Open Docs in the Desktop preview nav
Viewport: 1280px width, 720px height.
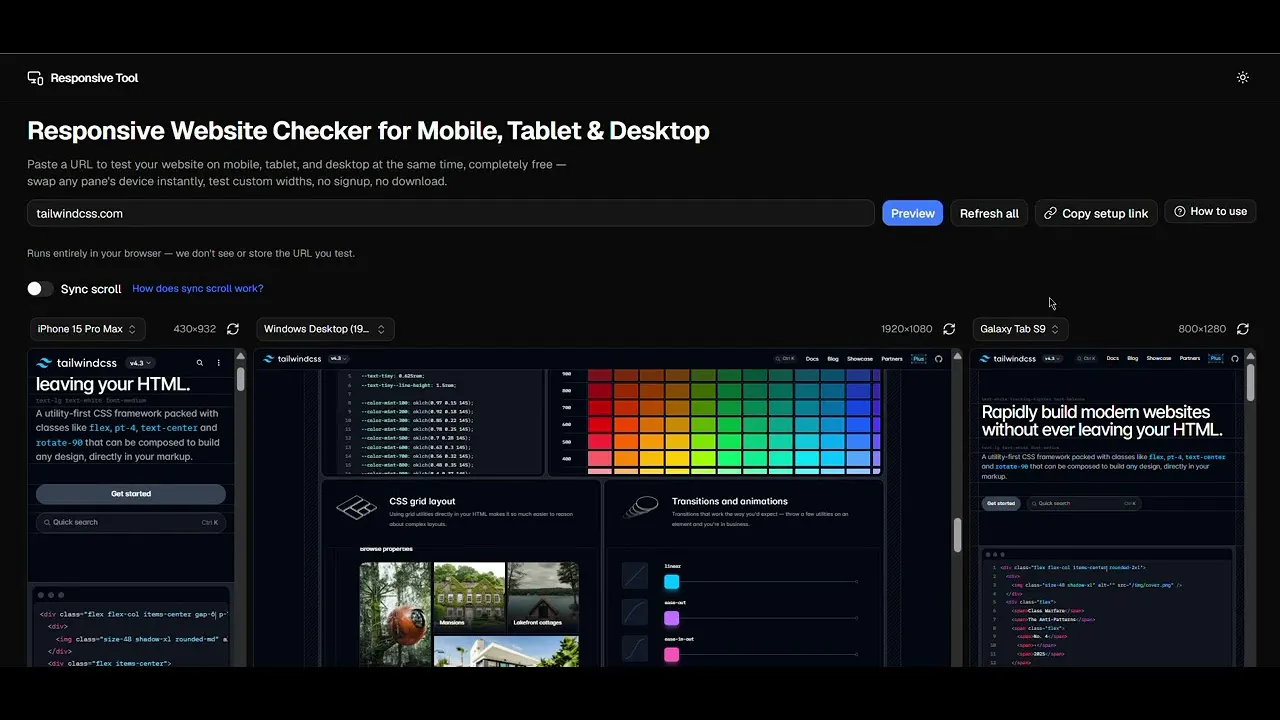tap(812, 358)
